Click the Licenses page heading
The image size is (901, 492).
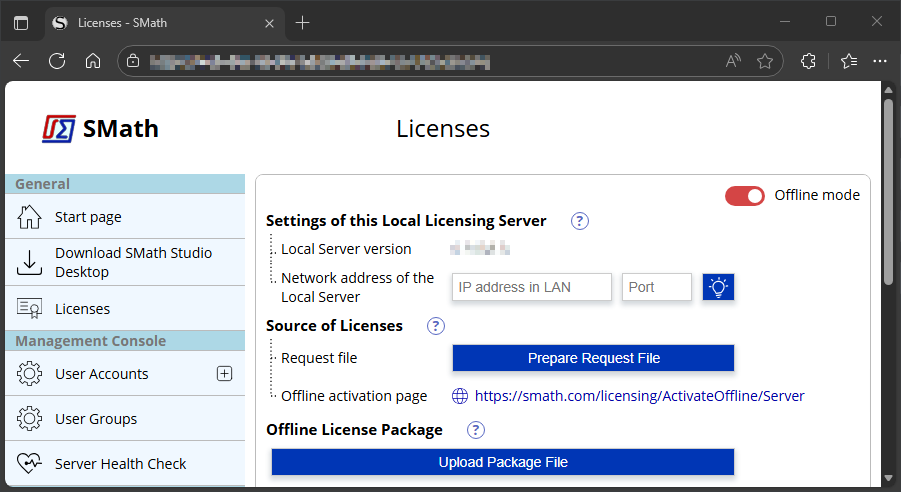(443, 129)
